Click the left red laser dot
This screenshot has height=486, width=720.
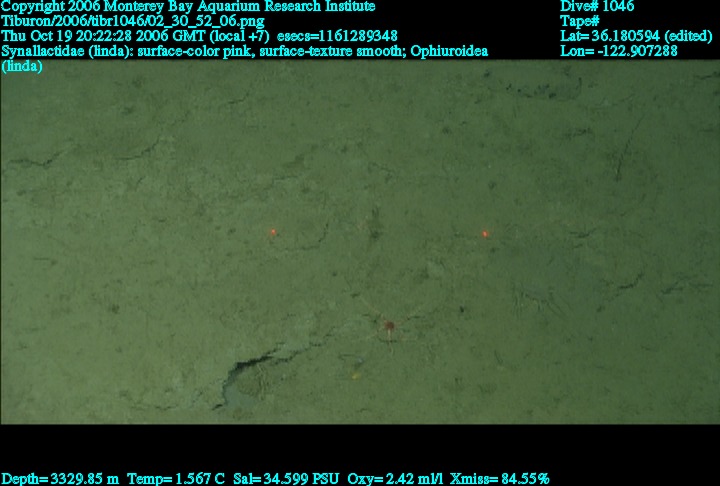tap(272, 232)
